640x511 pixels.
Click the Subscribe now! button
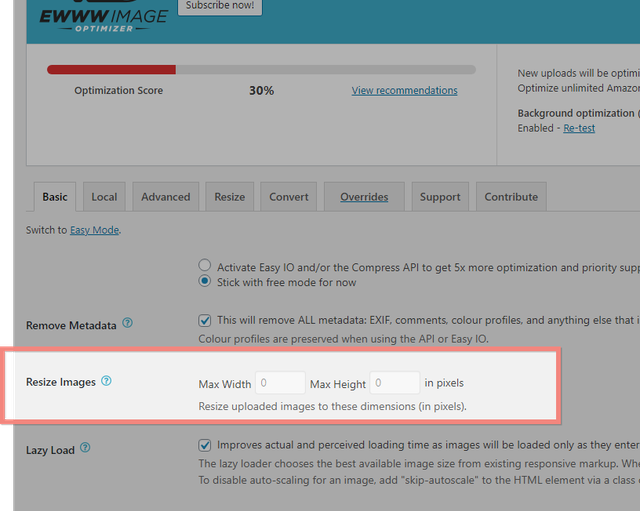(220, 6)
